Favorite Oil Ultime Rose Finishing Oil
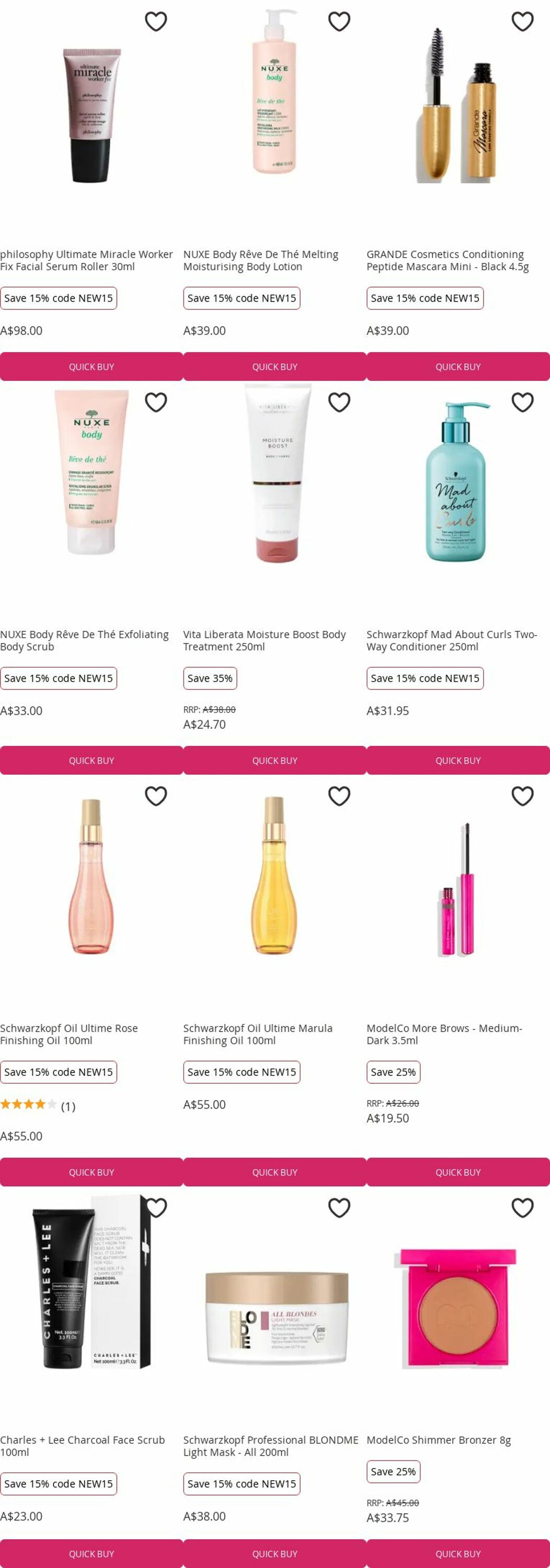Image resolution: width=550 pixels, height=1568 pixels. (x=156, y=796)
